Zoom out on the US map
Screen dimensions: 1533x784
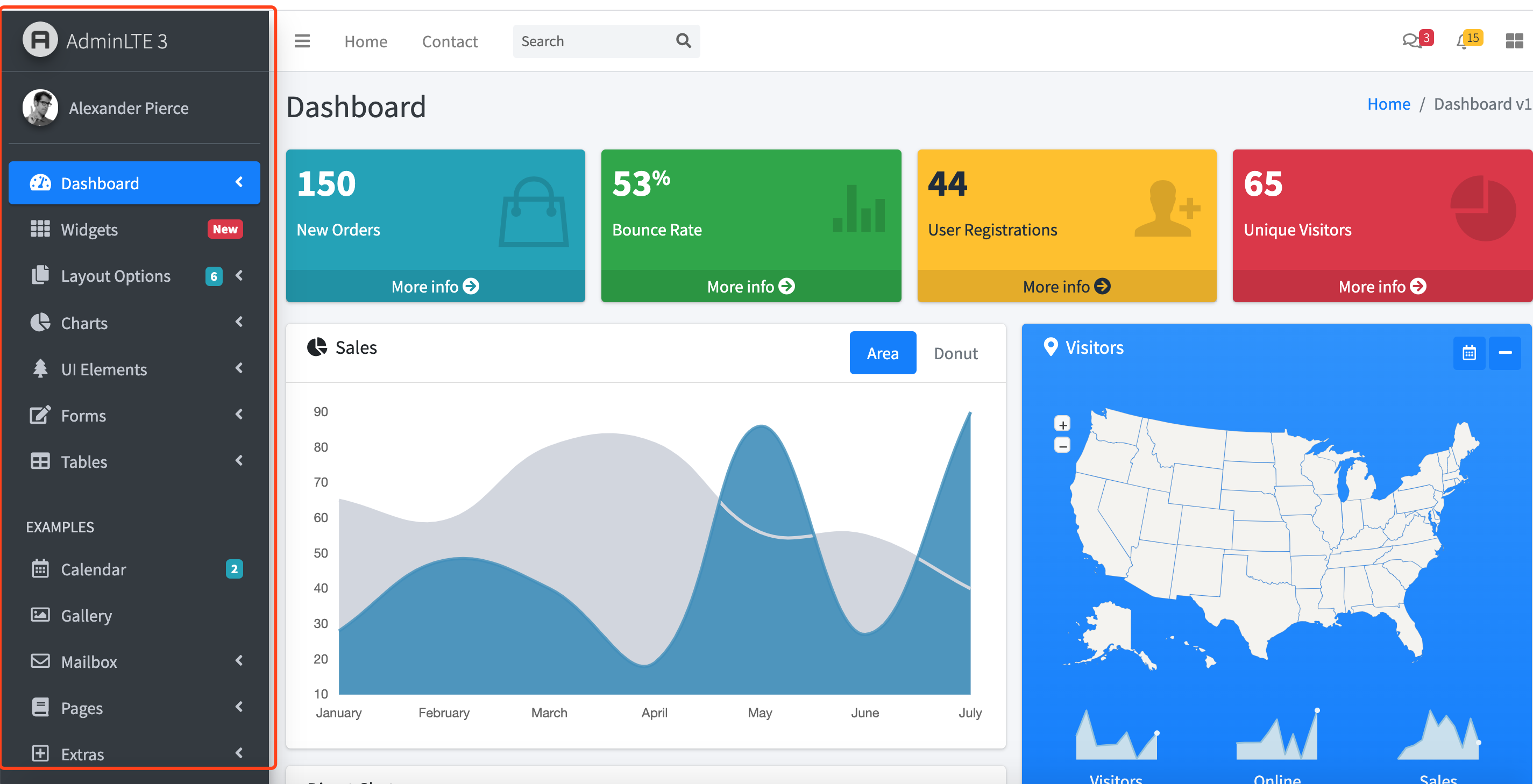(1062, 446)
